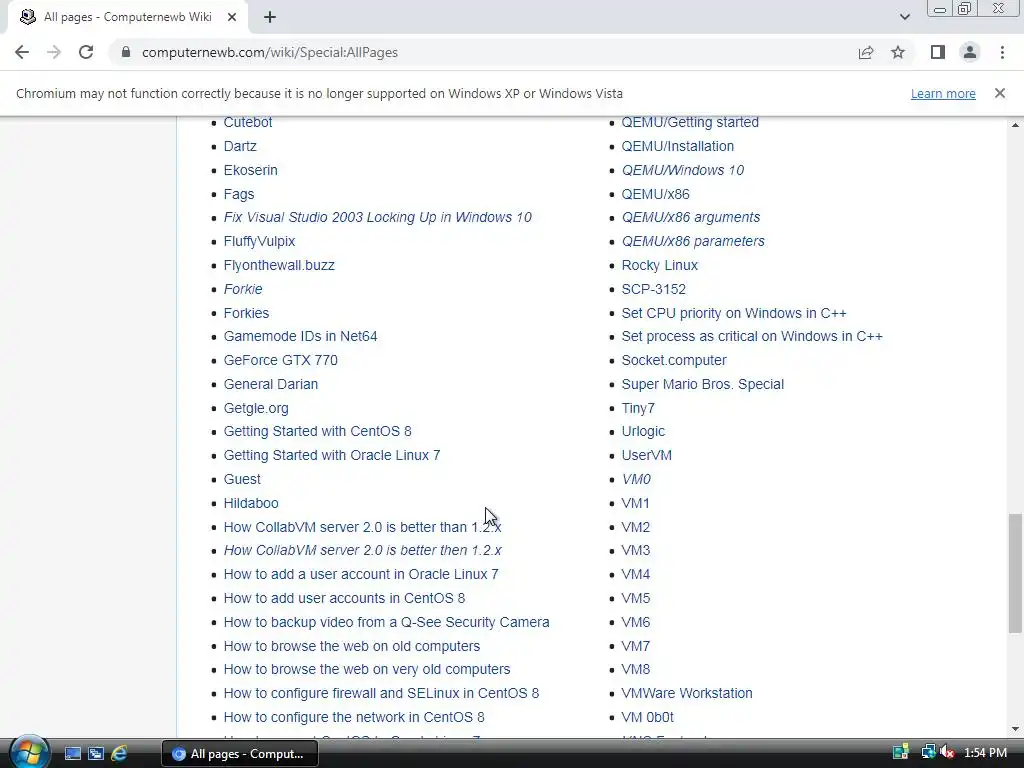
Task: Click the taskbar clock 1:54 PM
Action: tap(985, 753)
